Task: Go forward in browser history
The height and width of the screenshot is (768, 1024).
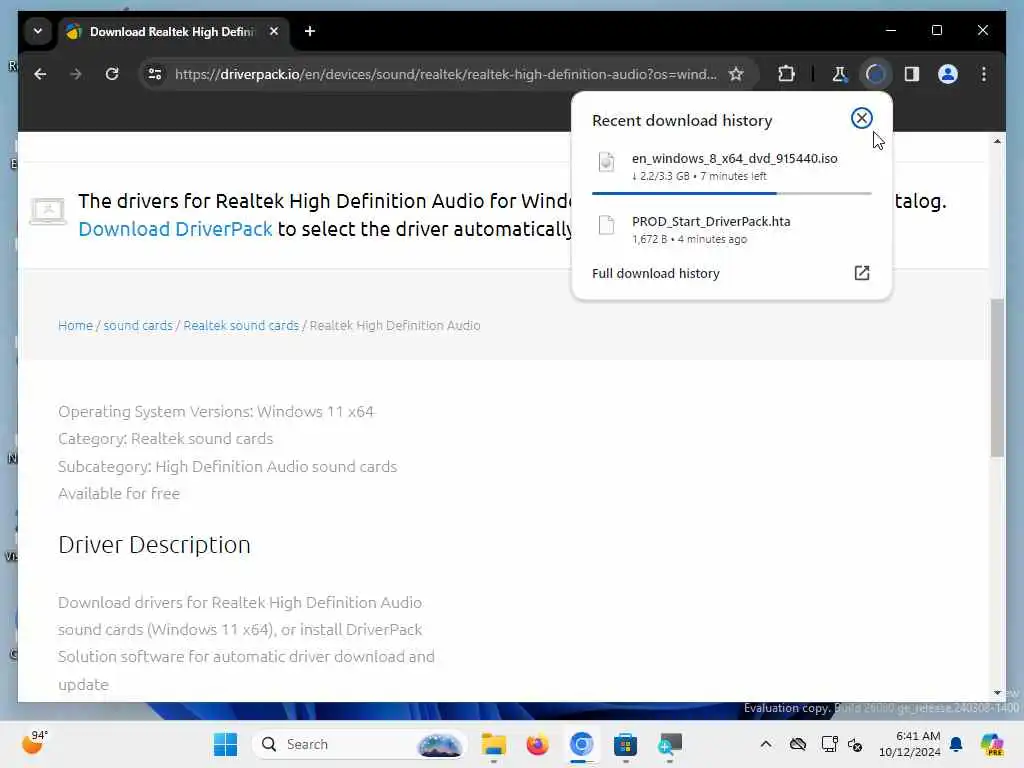Action: (76, 74)
